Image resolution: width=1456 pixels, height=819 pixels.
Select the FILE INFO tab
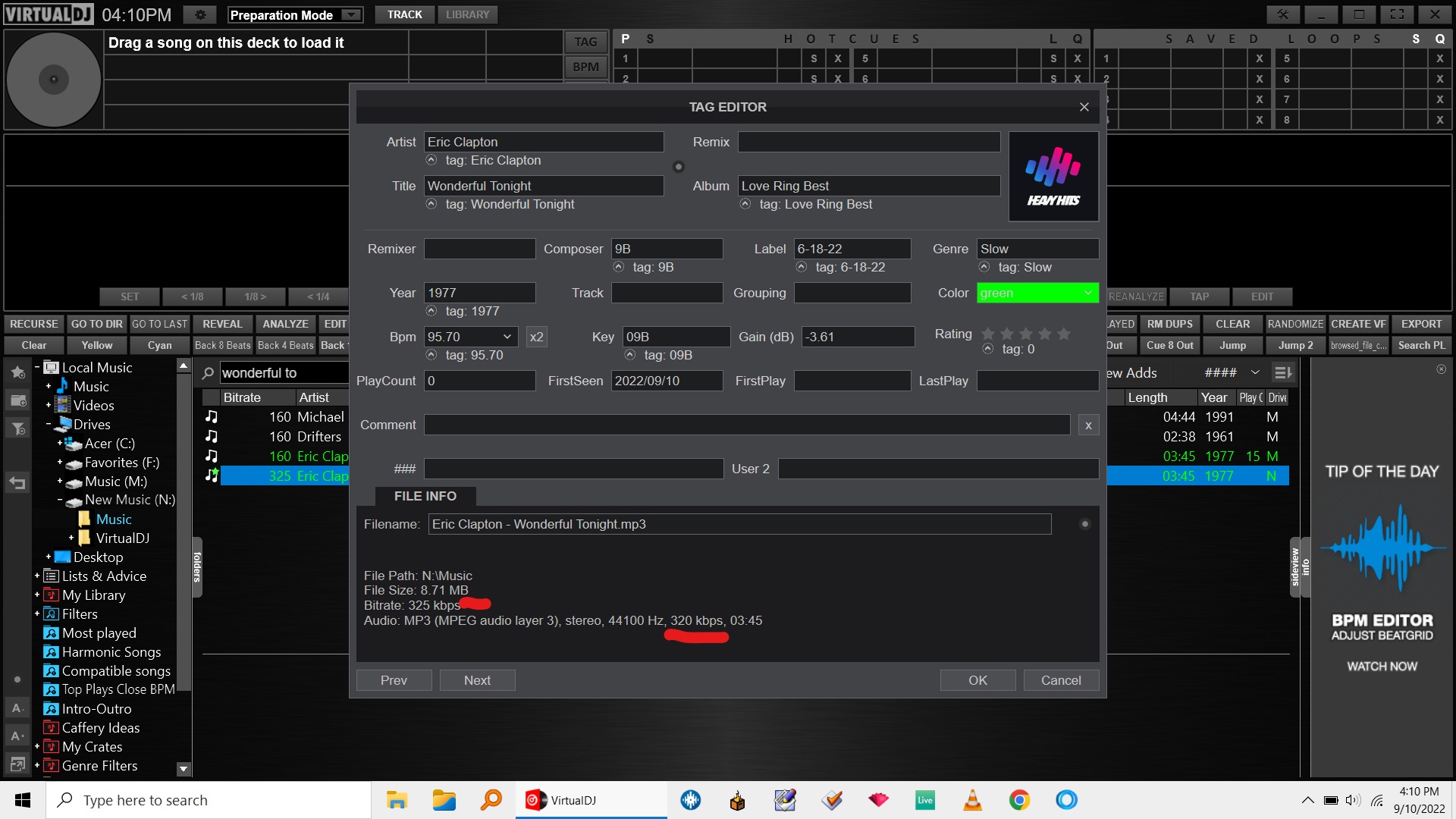(425, 496)
